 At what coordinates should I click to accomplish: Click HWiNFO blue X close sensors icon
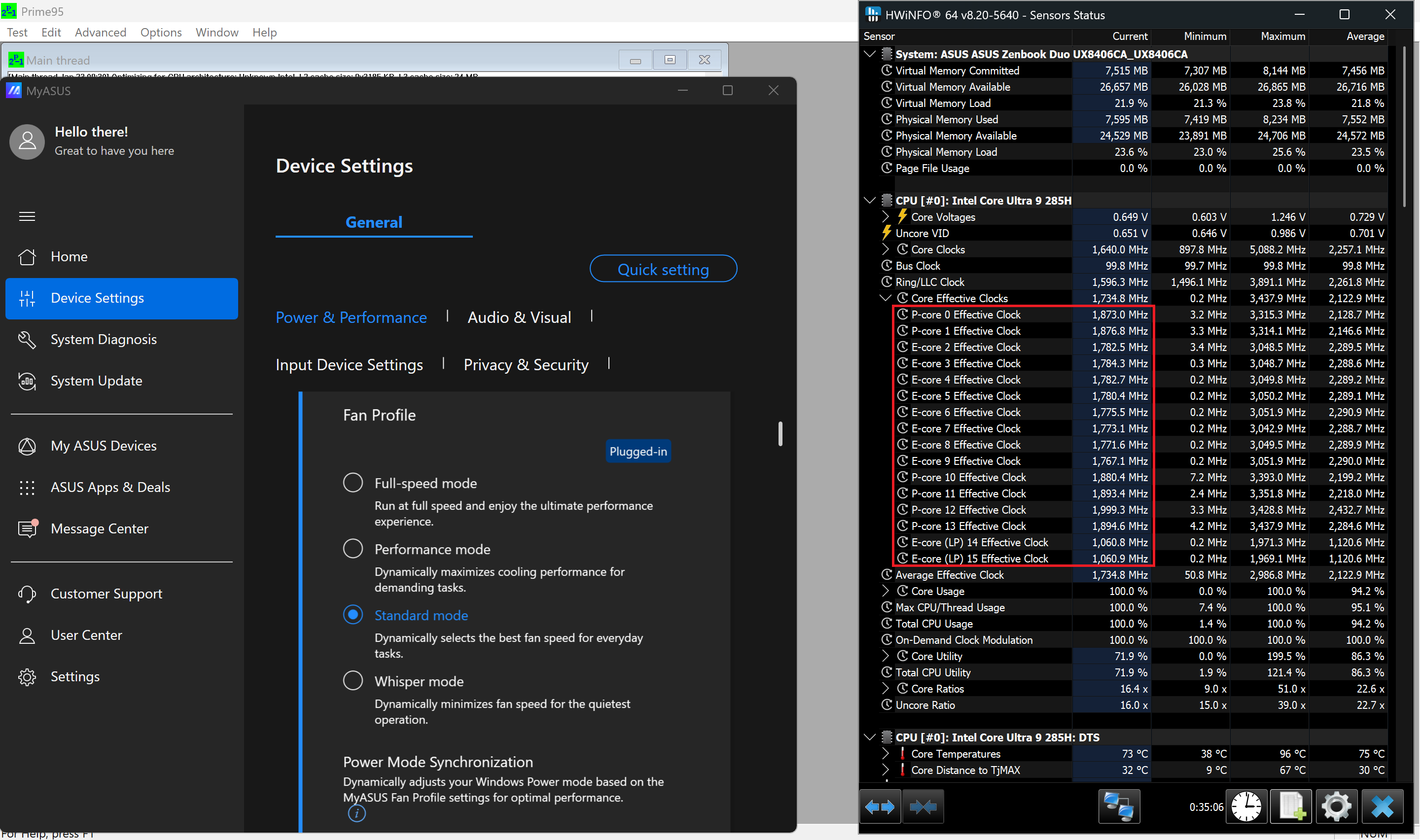pos(1382,806)
